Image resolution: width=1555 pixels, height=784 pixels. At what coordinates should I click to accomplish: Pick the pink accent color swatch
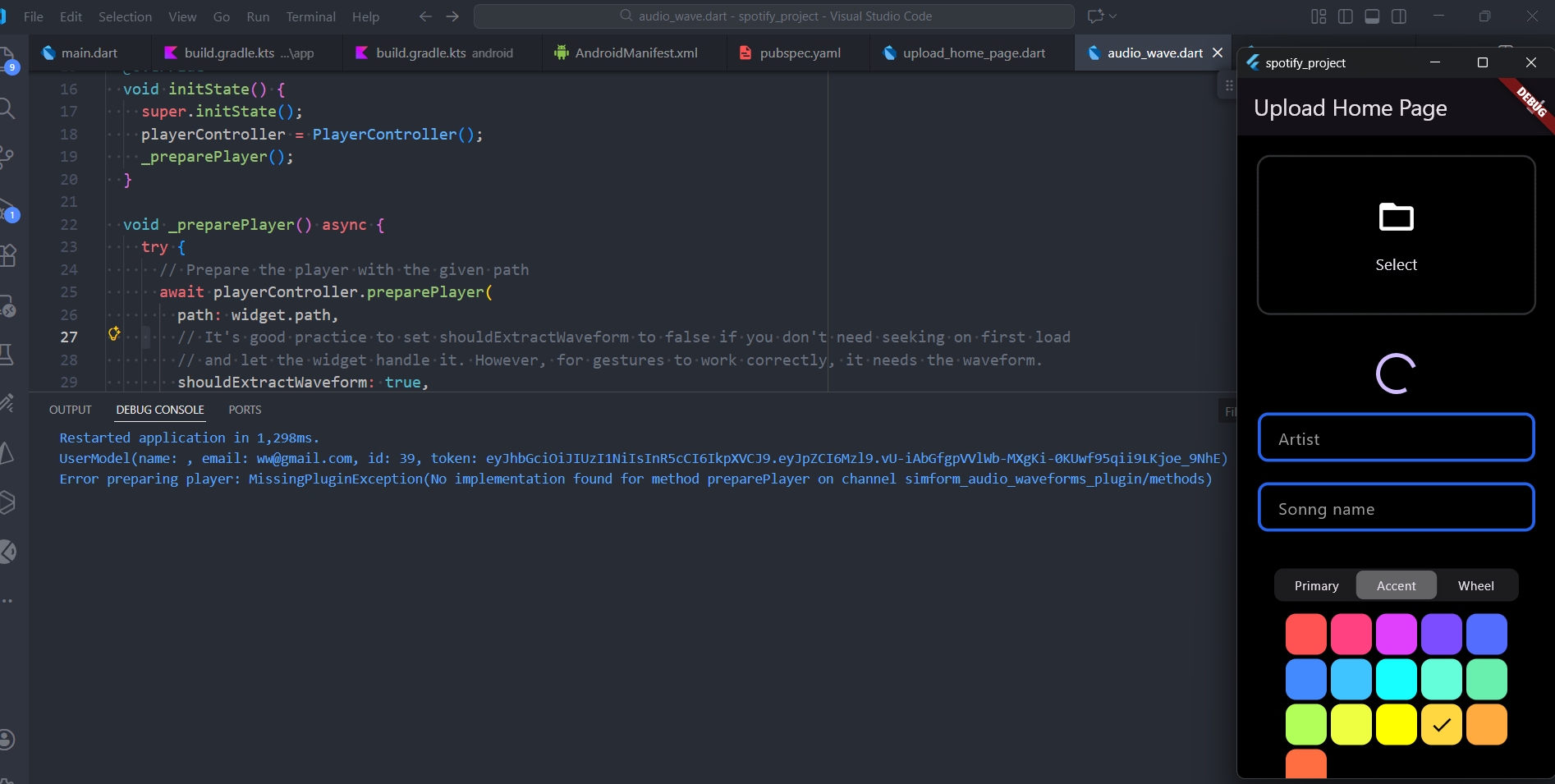(1351, 634)
